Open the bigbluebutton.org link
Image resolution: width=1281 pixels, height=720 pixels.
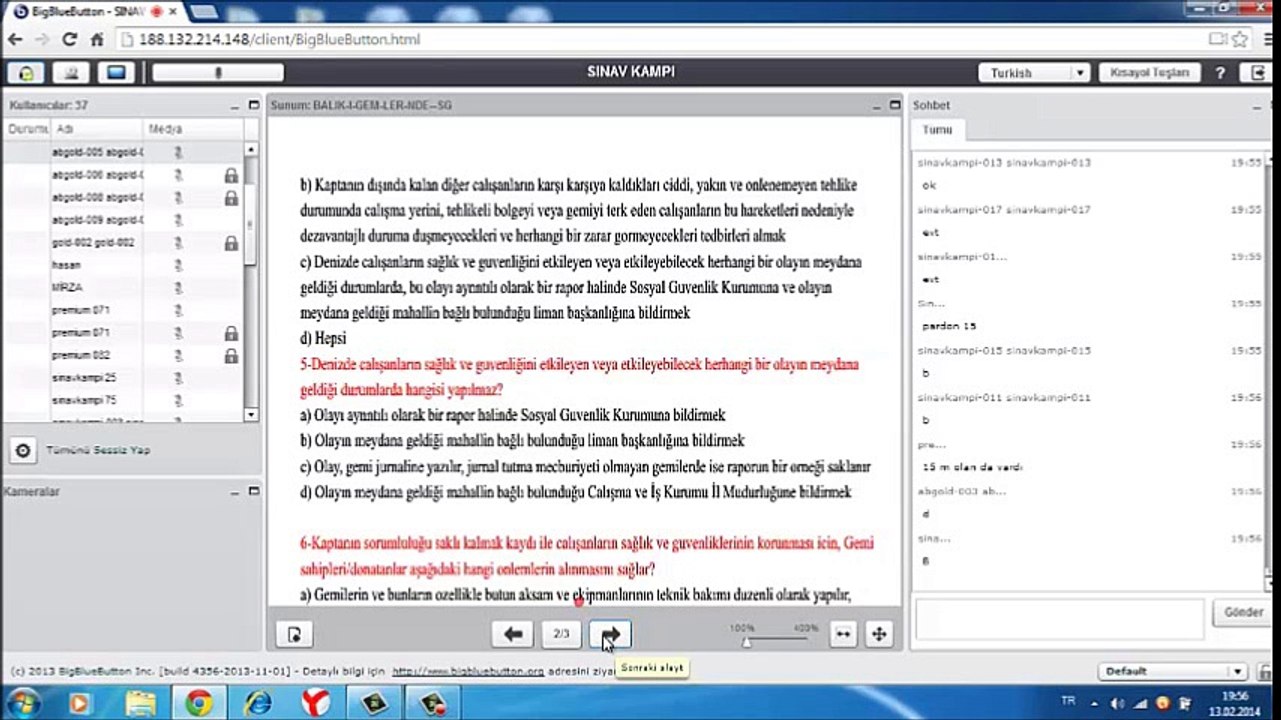tap(468, 672)
